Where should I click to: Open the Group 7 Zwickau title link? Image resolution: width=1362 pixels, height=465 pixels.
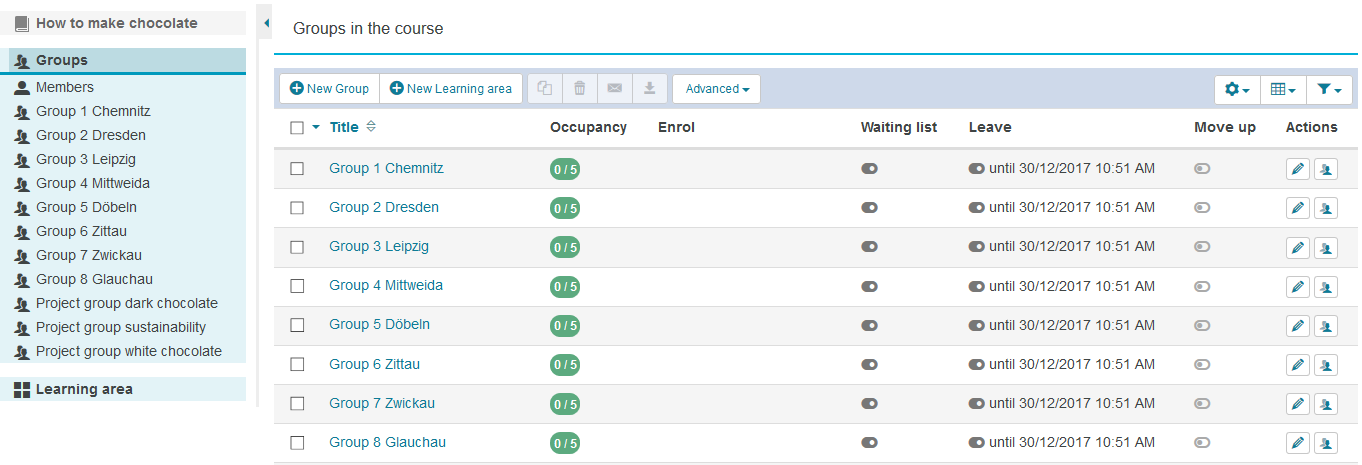(382, 403)
